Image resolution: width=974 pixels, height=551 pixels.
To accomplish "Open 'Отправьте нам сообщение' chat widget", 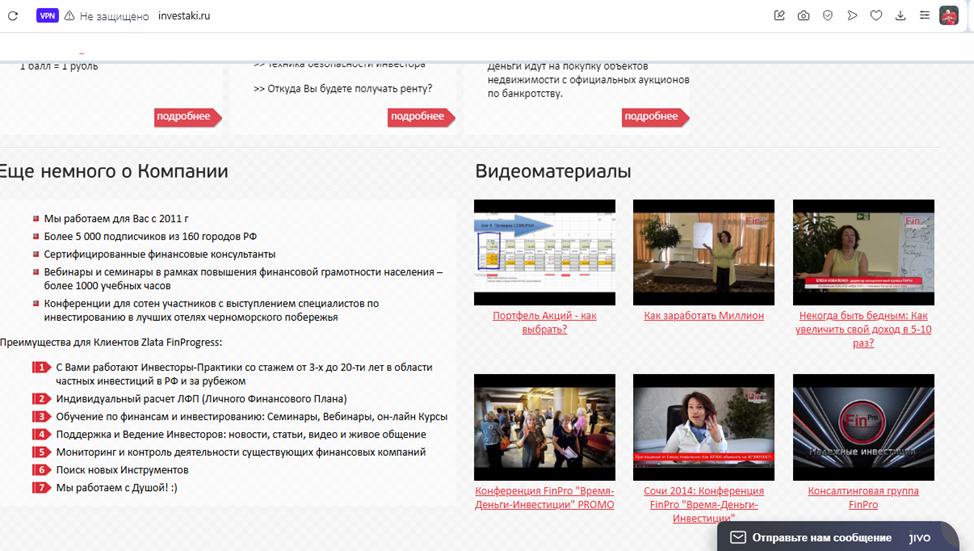I will (x=837, y=537).
